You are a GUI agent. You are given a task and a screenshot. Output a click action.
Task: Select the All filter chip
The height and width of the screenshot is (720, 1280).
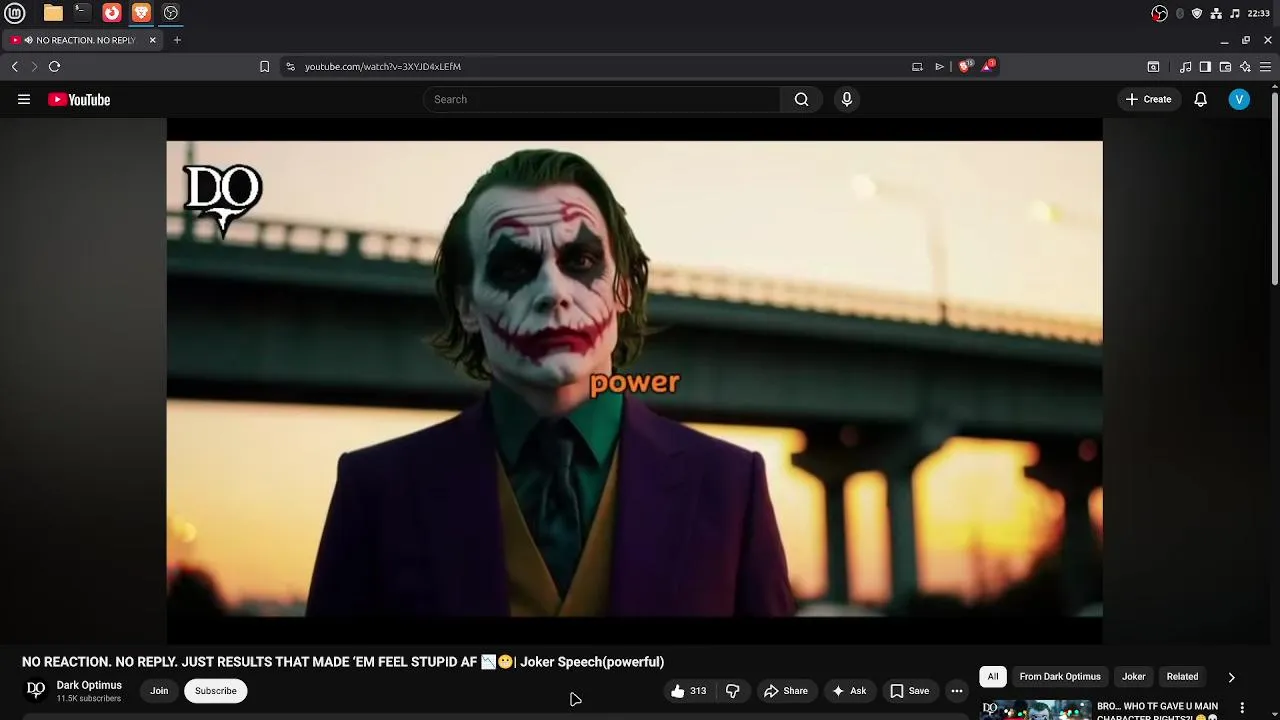993,677
